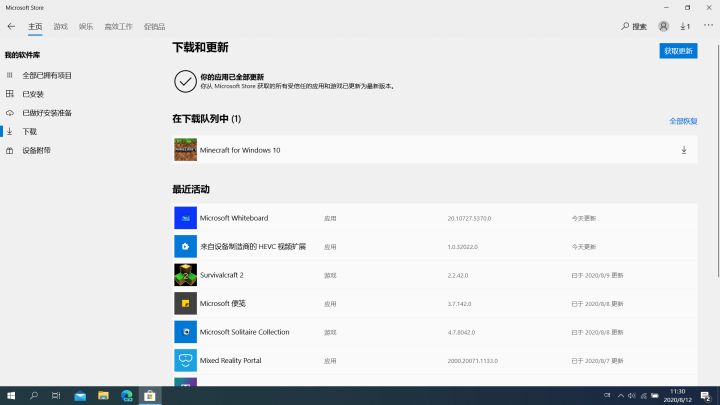Click the Survivalcraft 2 entry name

point(221,275)
